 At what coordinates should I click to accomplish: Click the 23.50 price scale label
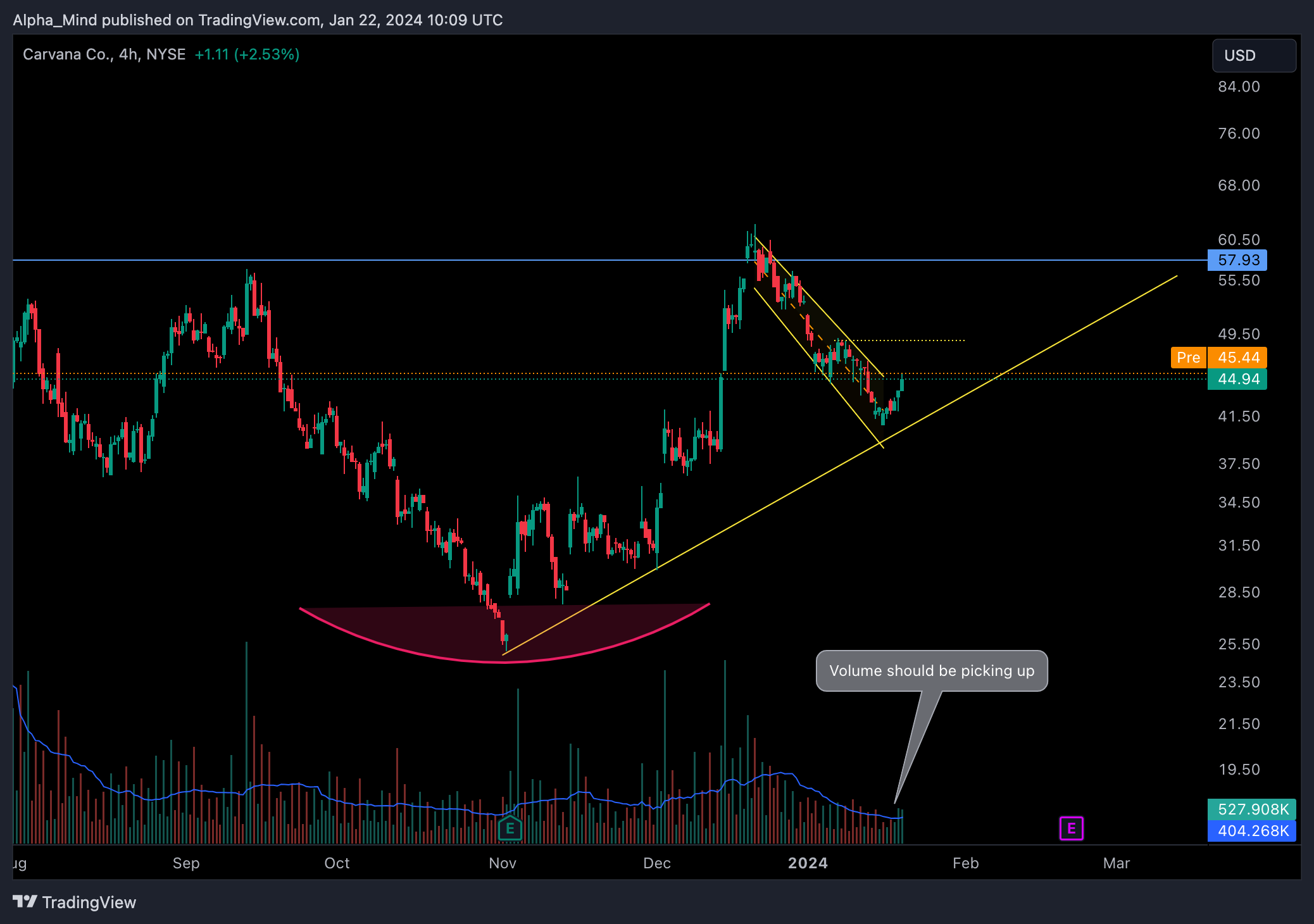pyautogui.click(x=1239, y=682)
